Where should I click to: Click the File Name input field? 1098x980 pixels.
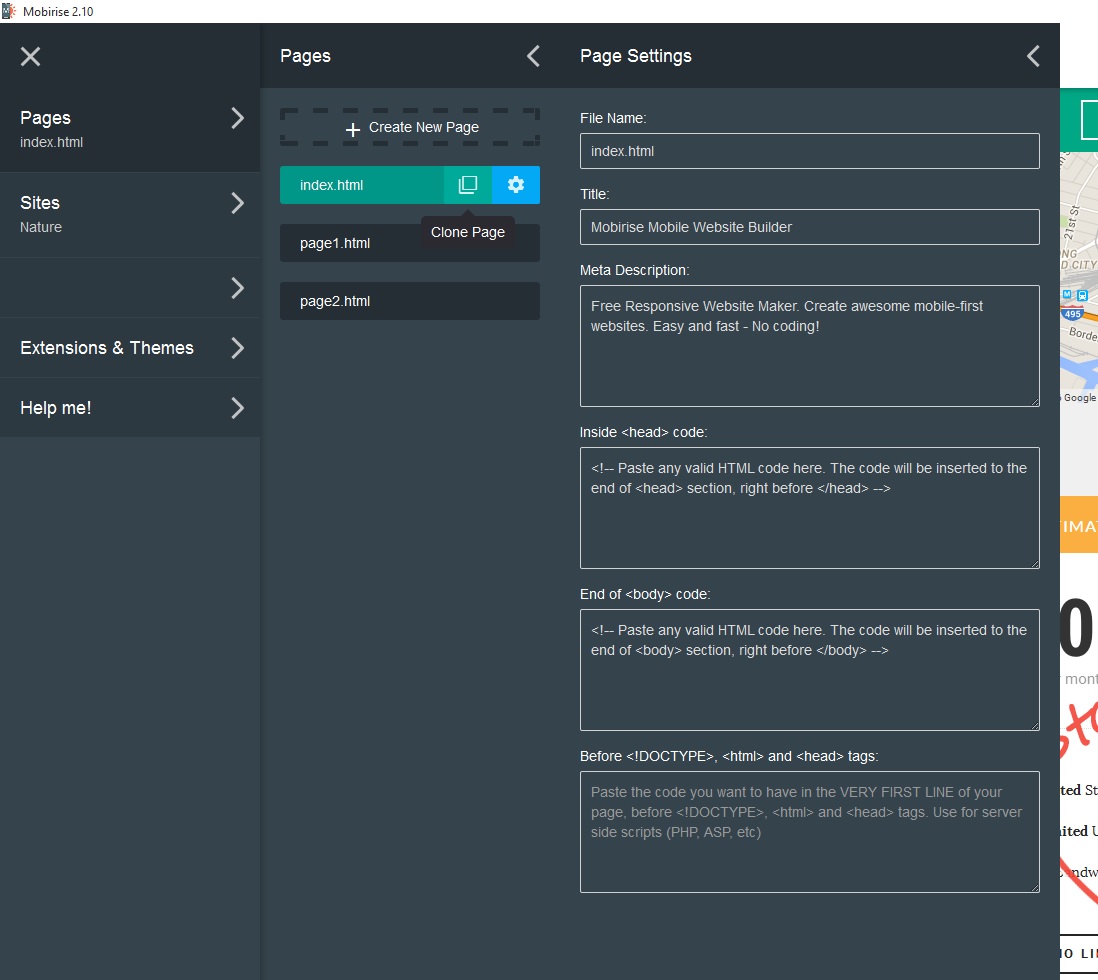click(809, 151)
